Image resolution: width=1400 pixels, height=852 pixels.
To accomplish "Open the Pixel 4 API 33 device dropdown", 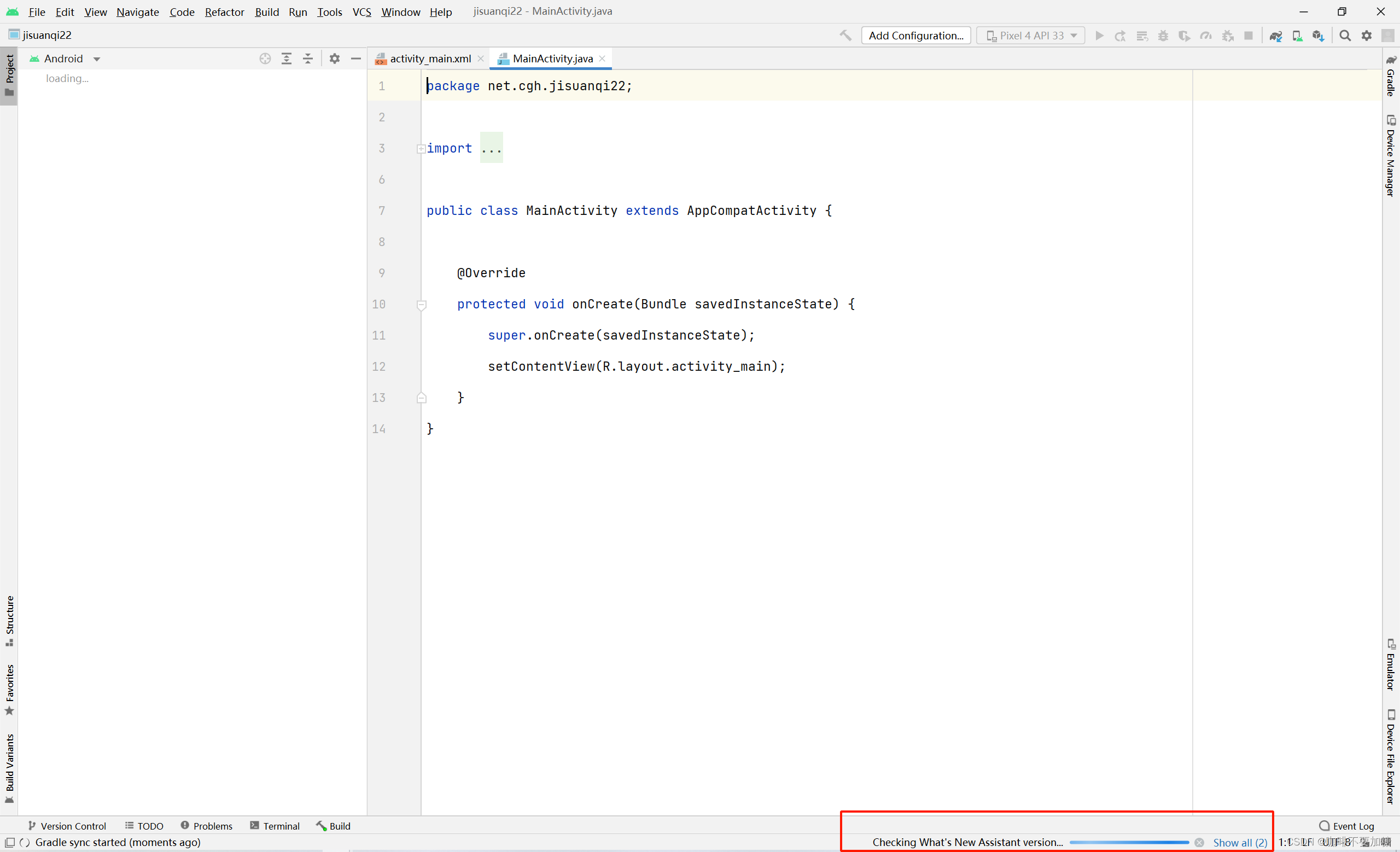I will [1031, 36].
